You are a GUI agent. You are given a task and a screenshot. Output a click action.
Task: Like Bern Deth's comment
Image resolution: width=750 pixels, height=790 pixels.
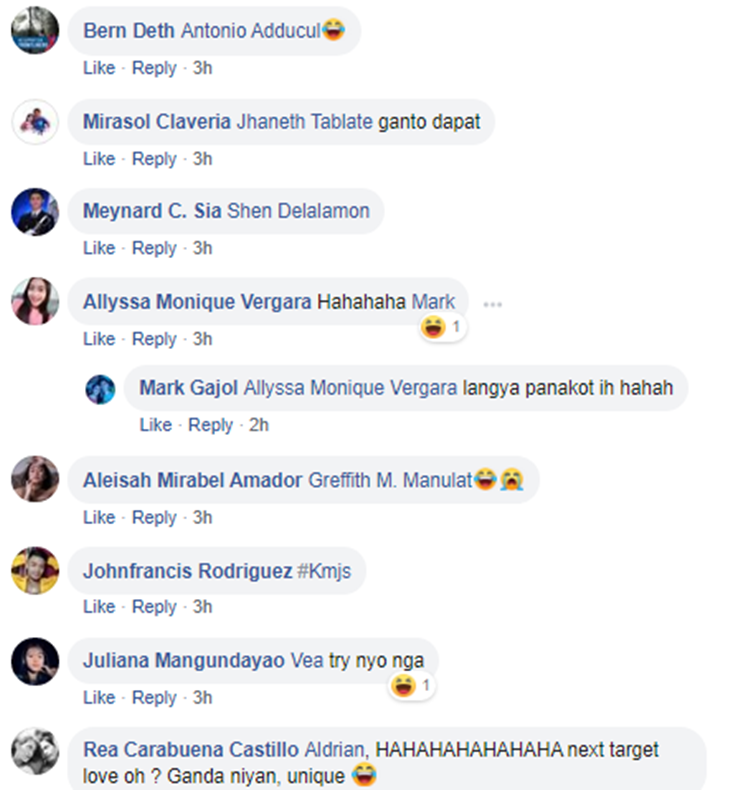(99, 68)
